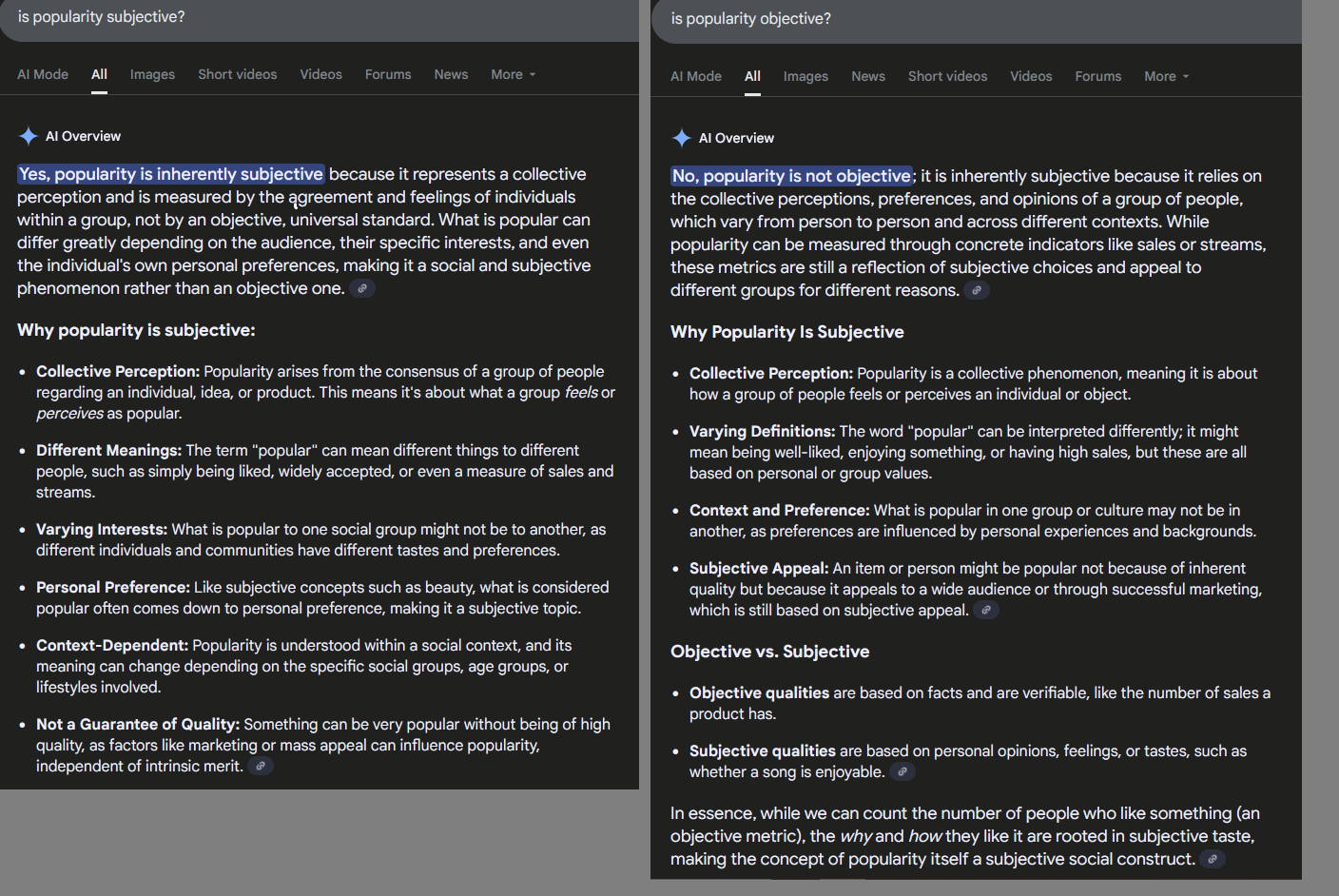
Task: Open Short videos tab in the left search
Action: coord(238,74)
